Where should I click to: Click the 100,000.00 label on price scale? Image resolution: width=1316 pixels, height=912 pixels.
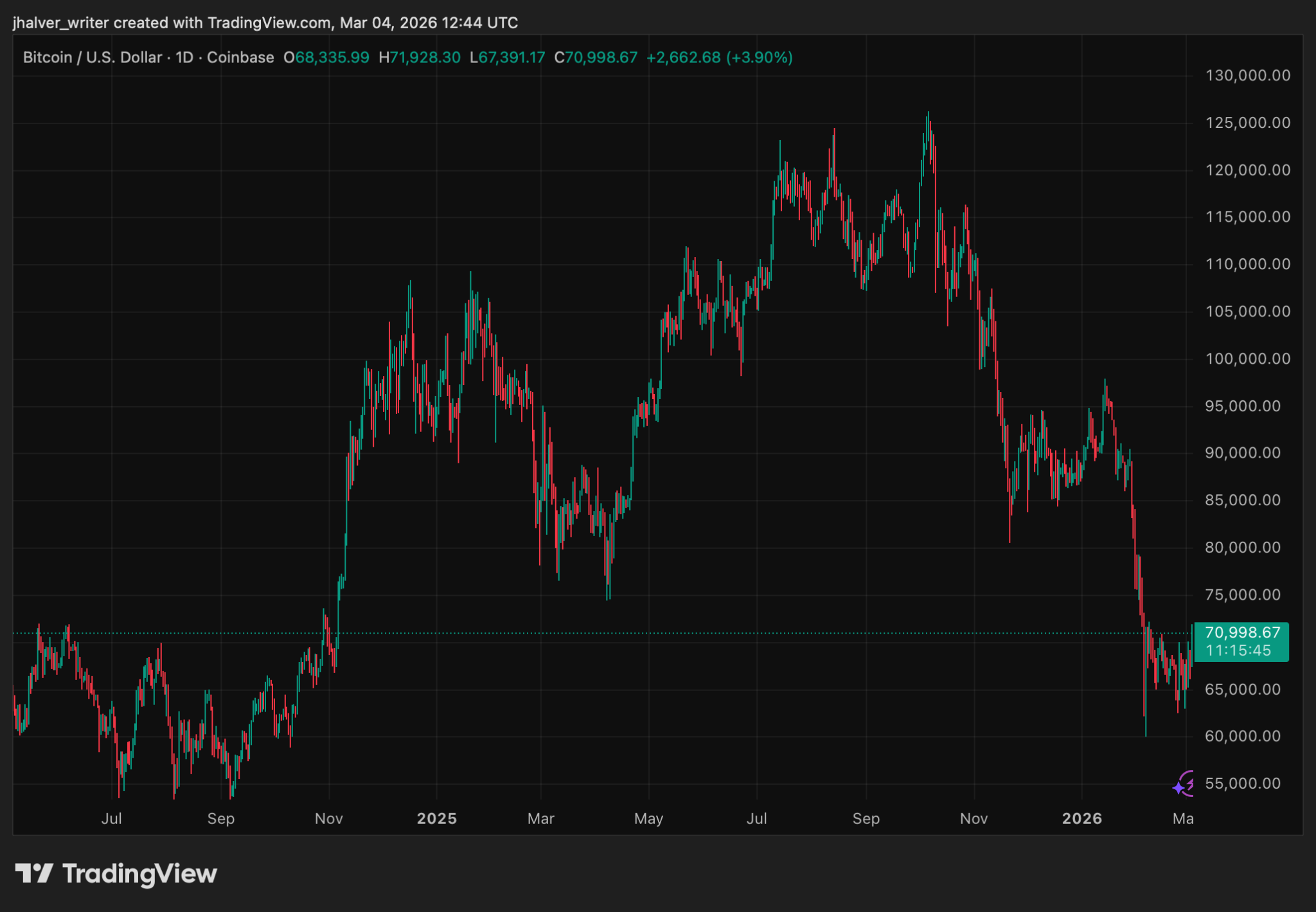[x=1247, y=359]
